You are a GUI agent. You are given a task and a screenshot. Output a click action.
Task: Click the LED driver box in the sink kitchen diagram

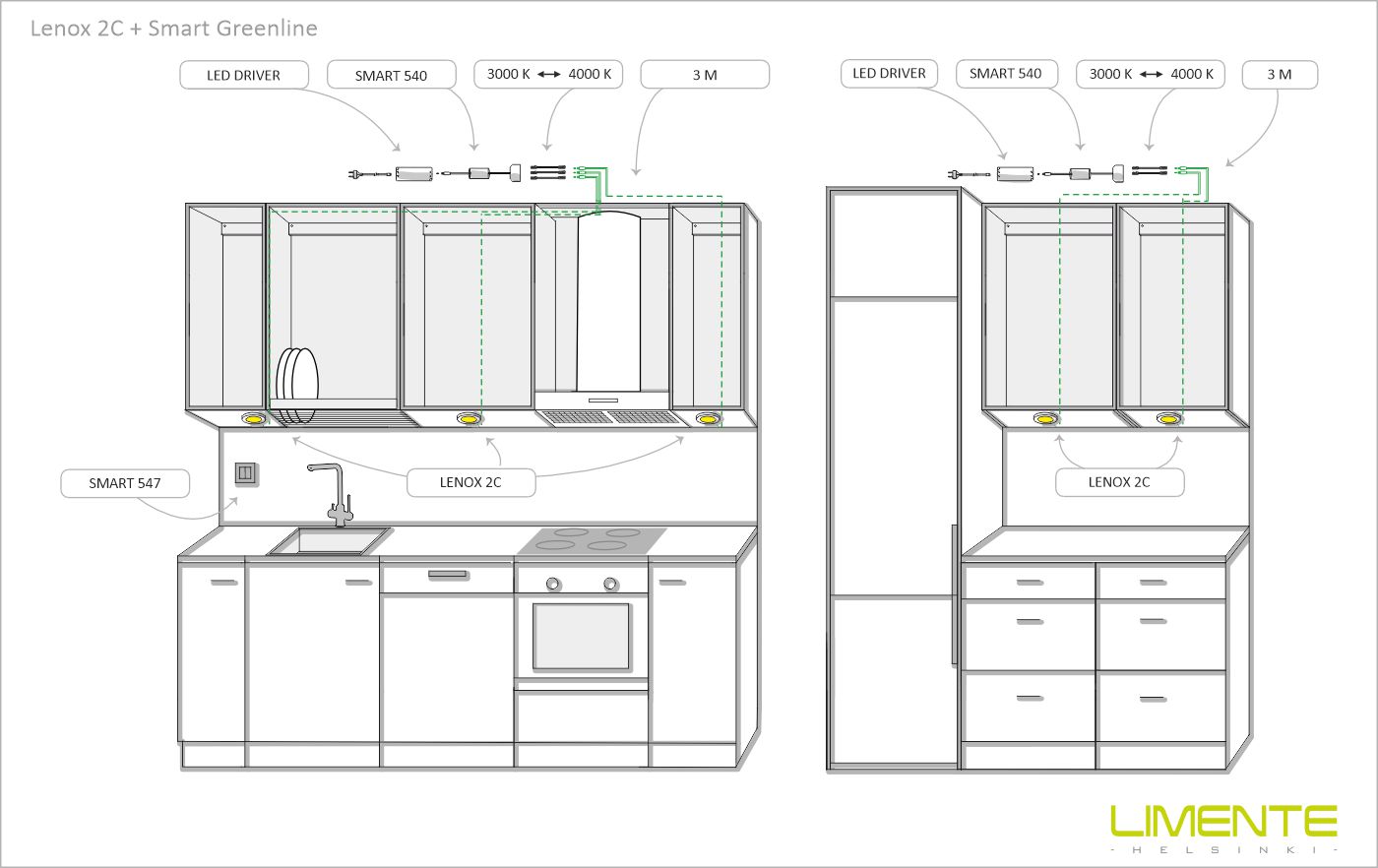pos(416,174)
